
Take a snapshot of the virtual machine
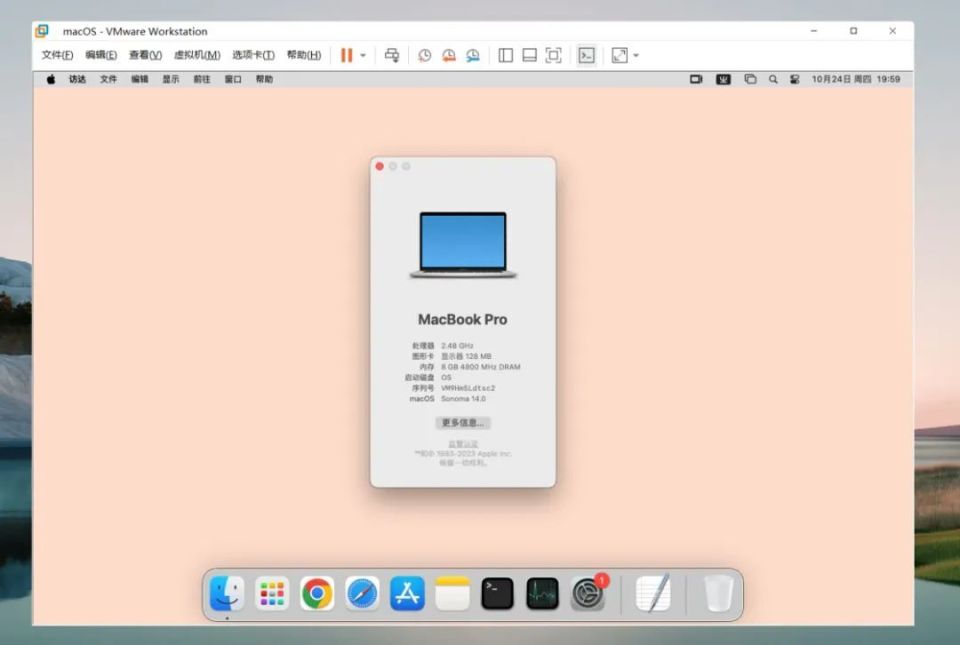point(425,55)
